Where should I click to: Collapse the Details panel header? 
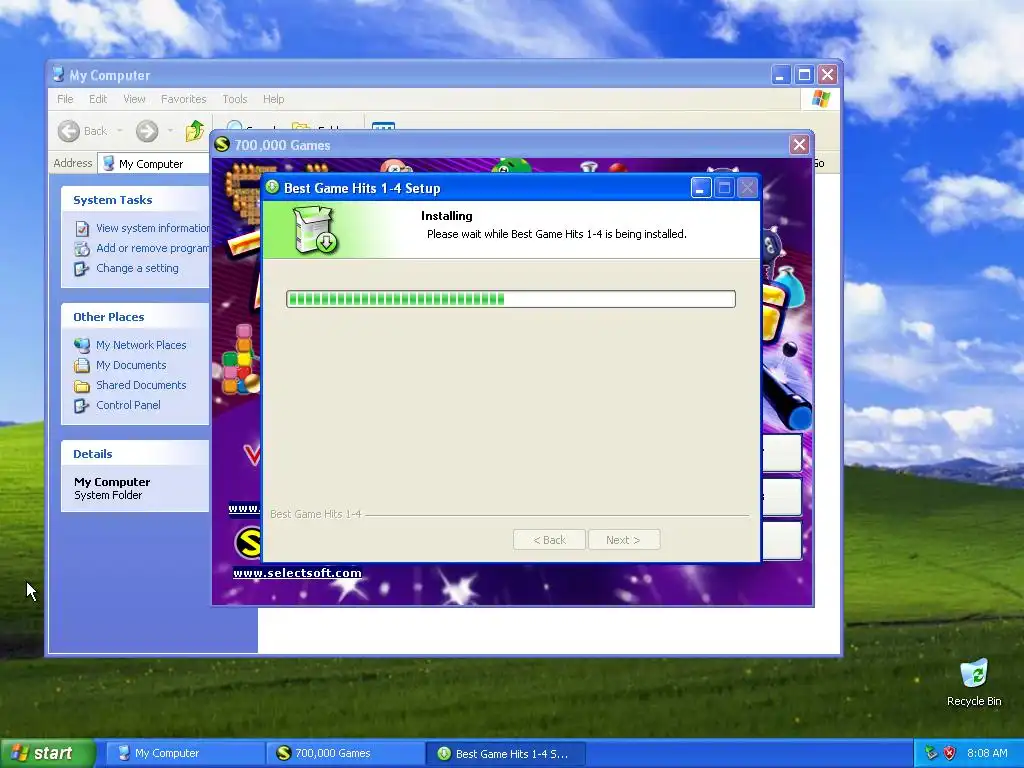pos(135,454)
